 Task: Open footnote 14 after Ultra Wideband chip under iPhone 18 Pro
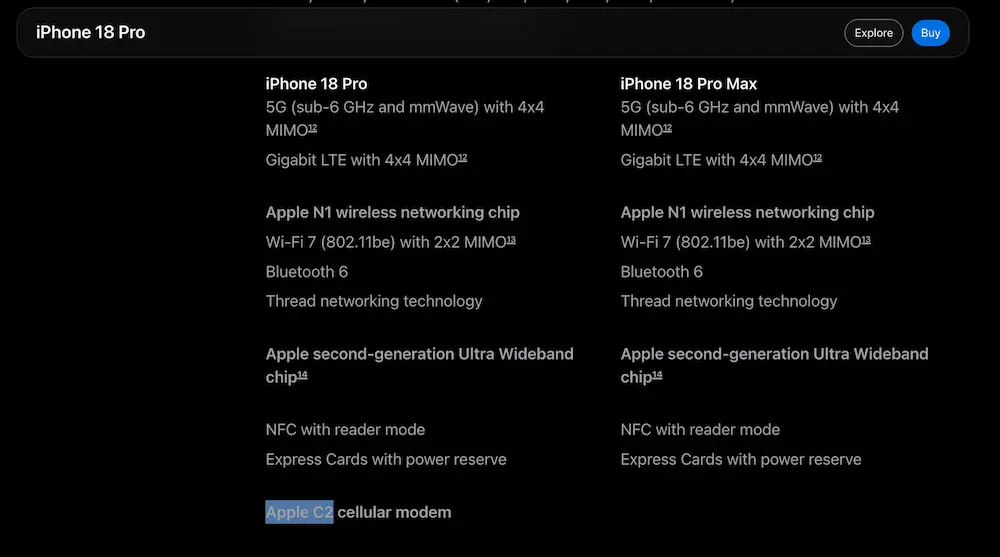[302, 375]
